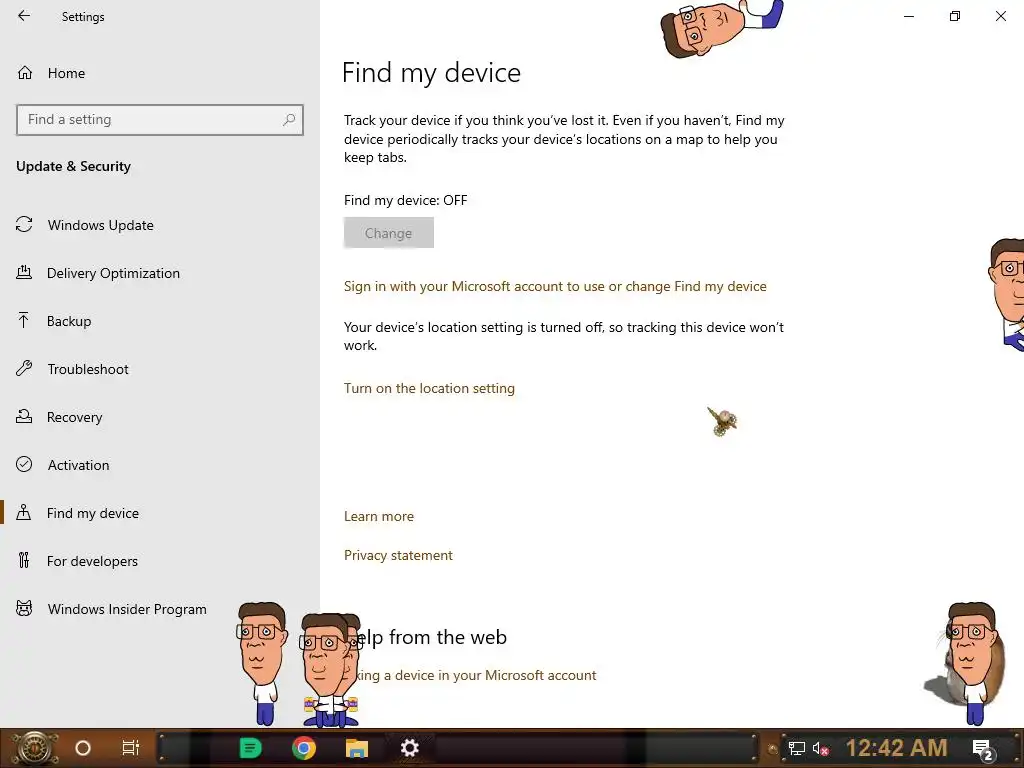Open For developers settings

[77, 561]
